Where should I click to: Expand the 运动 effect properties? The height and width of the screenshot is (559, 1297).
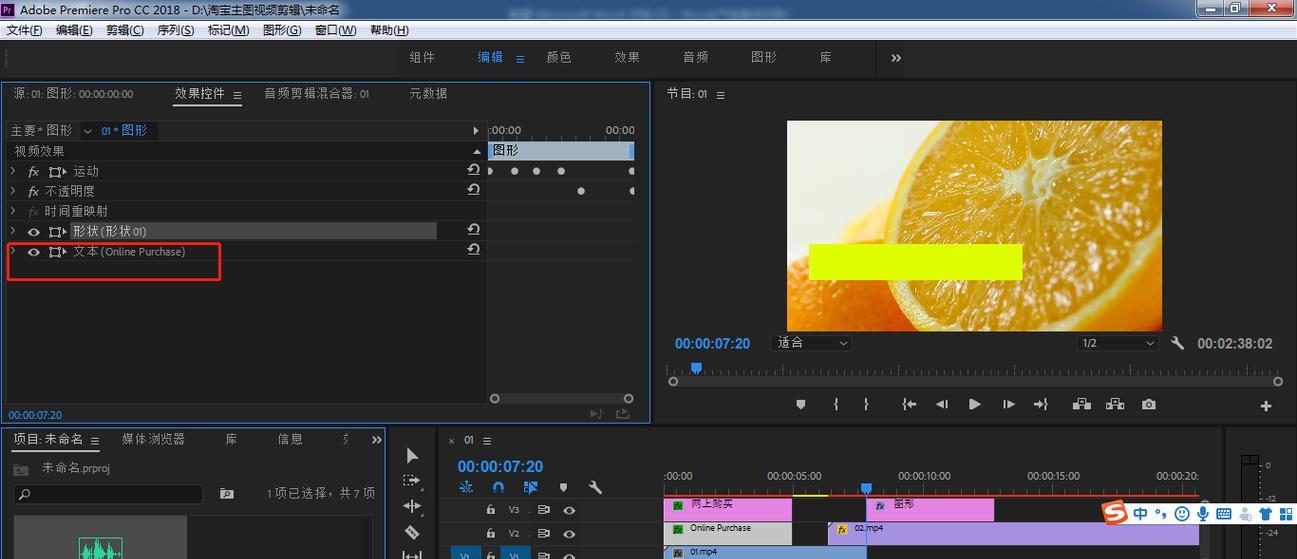[x=13, y=171]
